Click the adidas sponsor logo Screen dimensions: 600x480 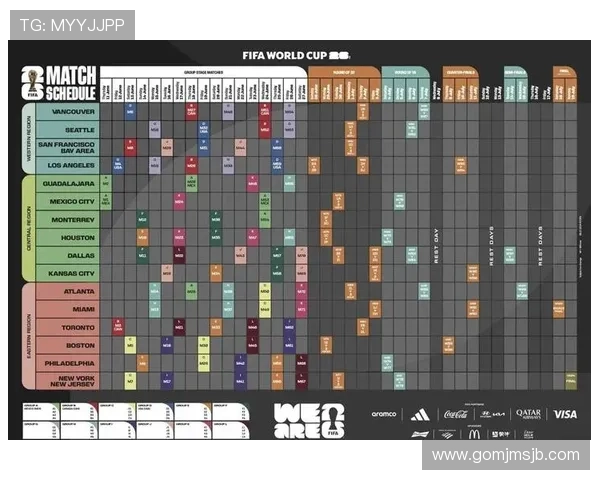coord(420,413)
